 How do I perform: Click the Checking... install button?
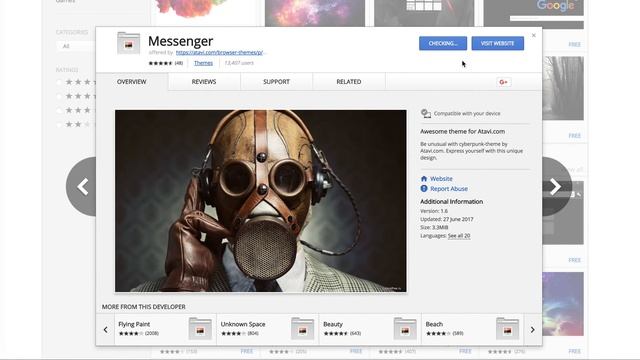443,43
